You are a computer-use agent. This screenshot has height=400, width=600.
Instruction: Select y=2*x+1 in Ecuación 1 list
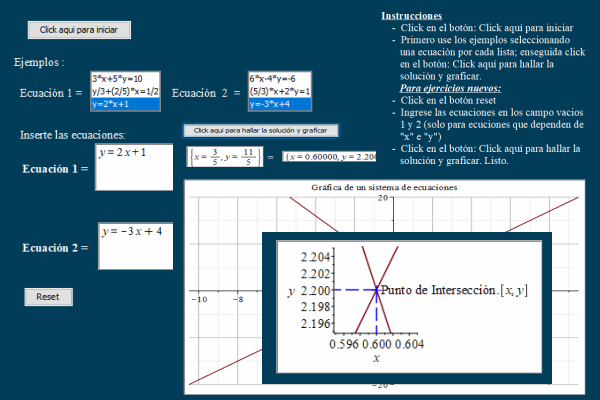click(x=125, y=104)
